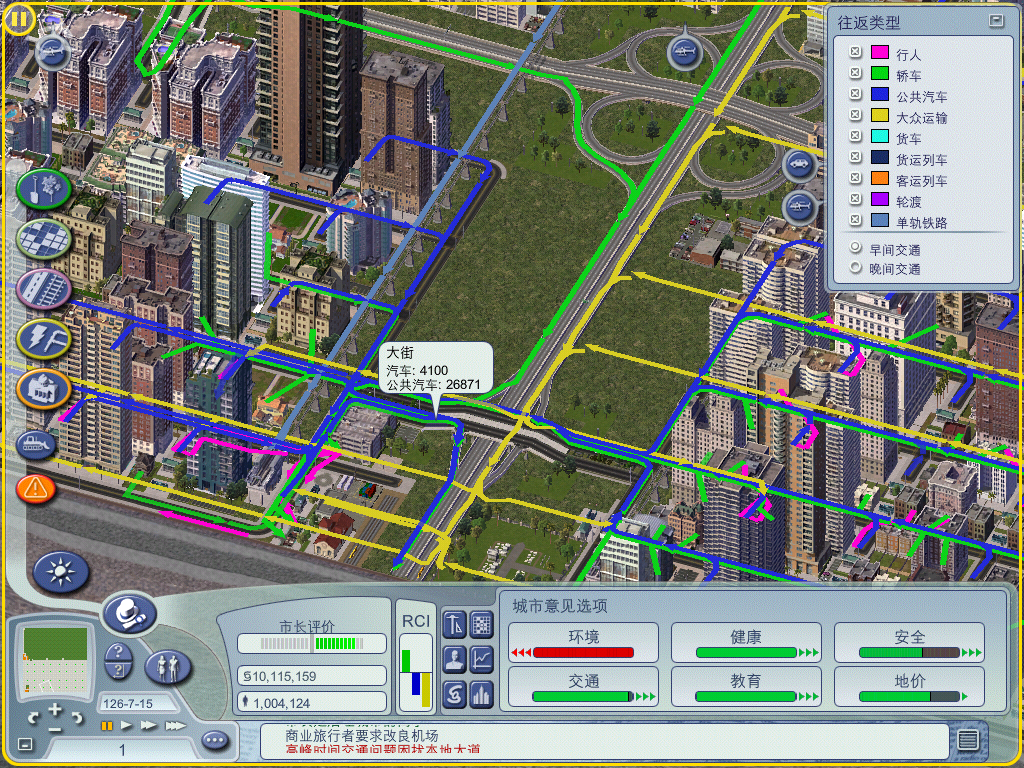The width and height of the screenshot is (1024, 768).
Task: Open the options ellipsis button
Action: point(216,741)
